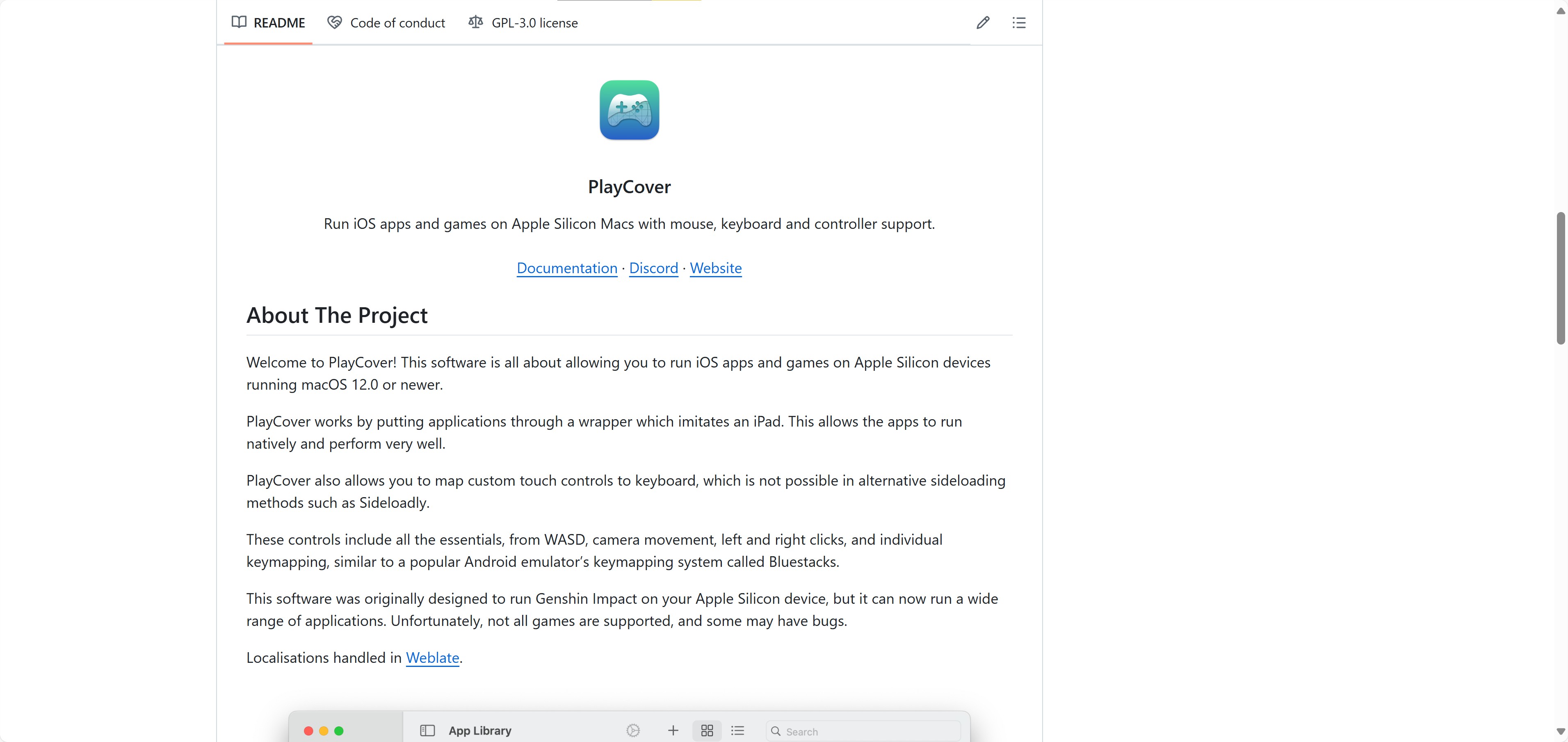Select list view icon in App Library screenshot

click(738, 731)
